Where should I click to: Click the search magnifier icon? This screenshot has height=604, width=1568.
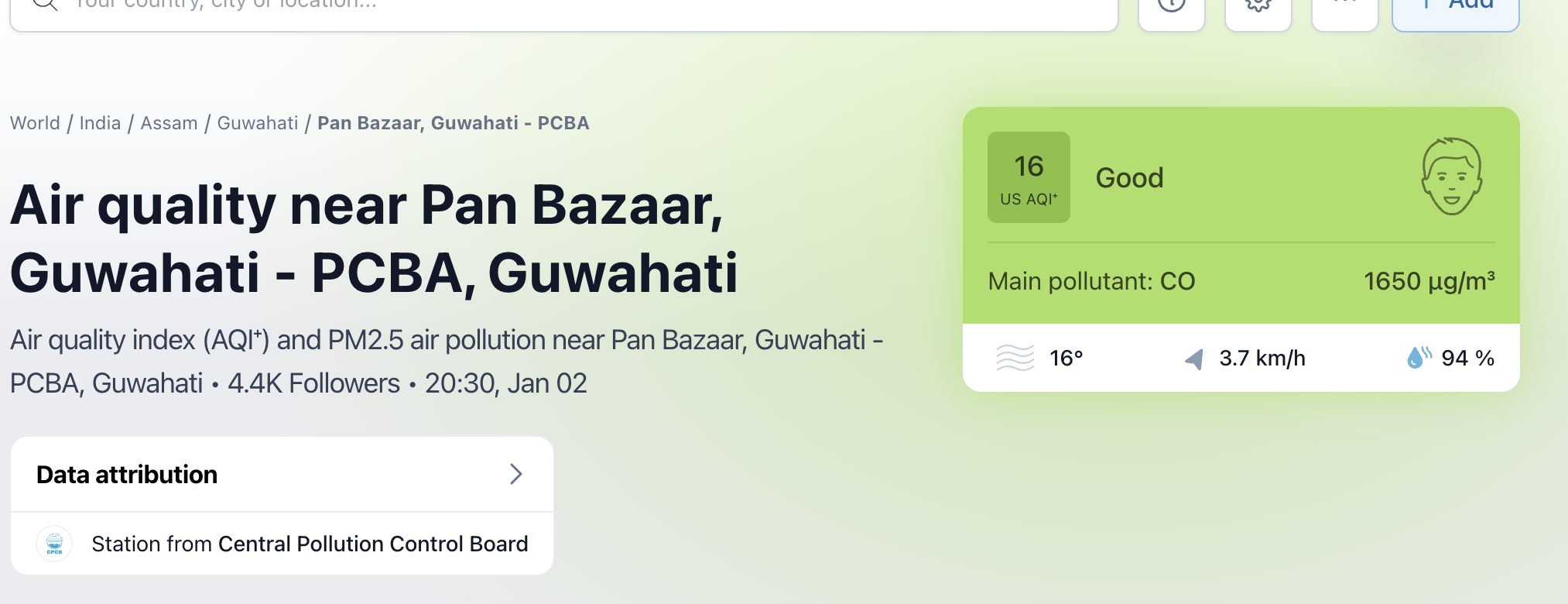coord(46,4)
